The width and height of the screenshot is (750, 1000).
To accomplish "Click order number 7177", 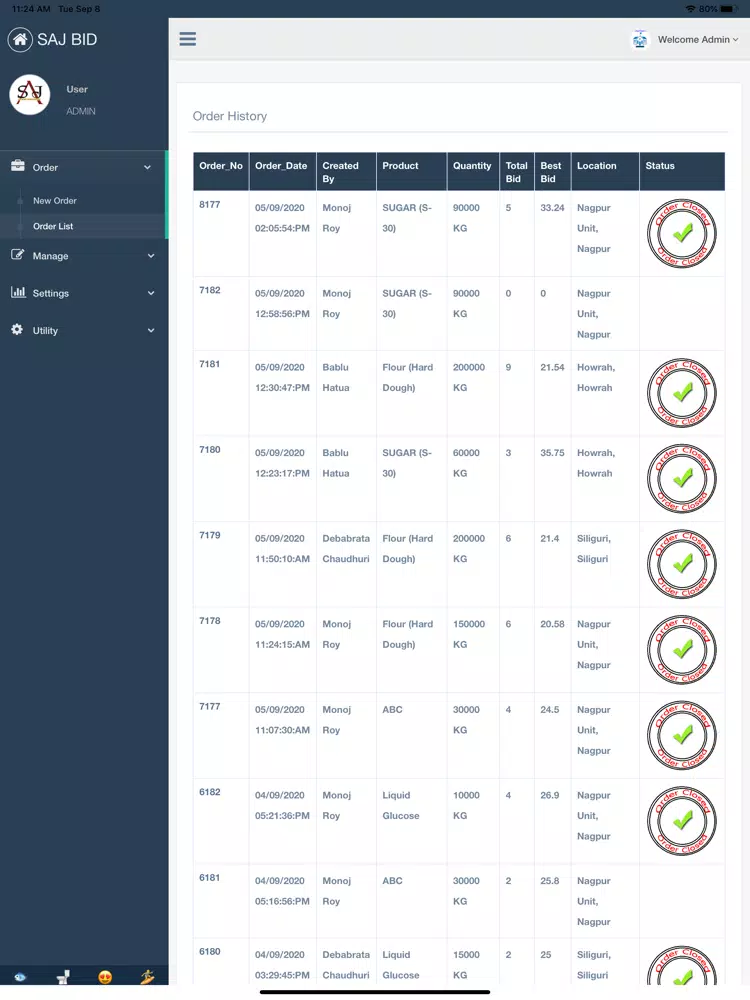I will coord(210,706).
